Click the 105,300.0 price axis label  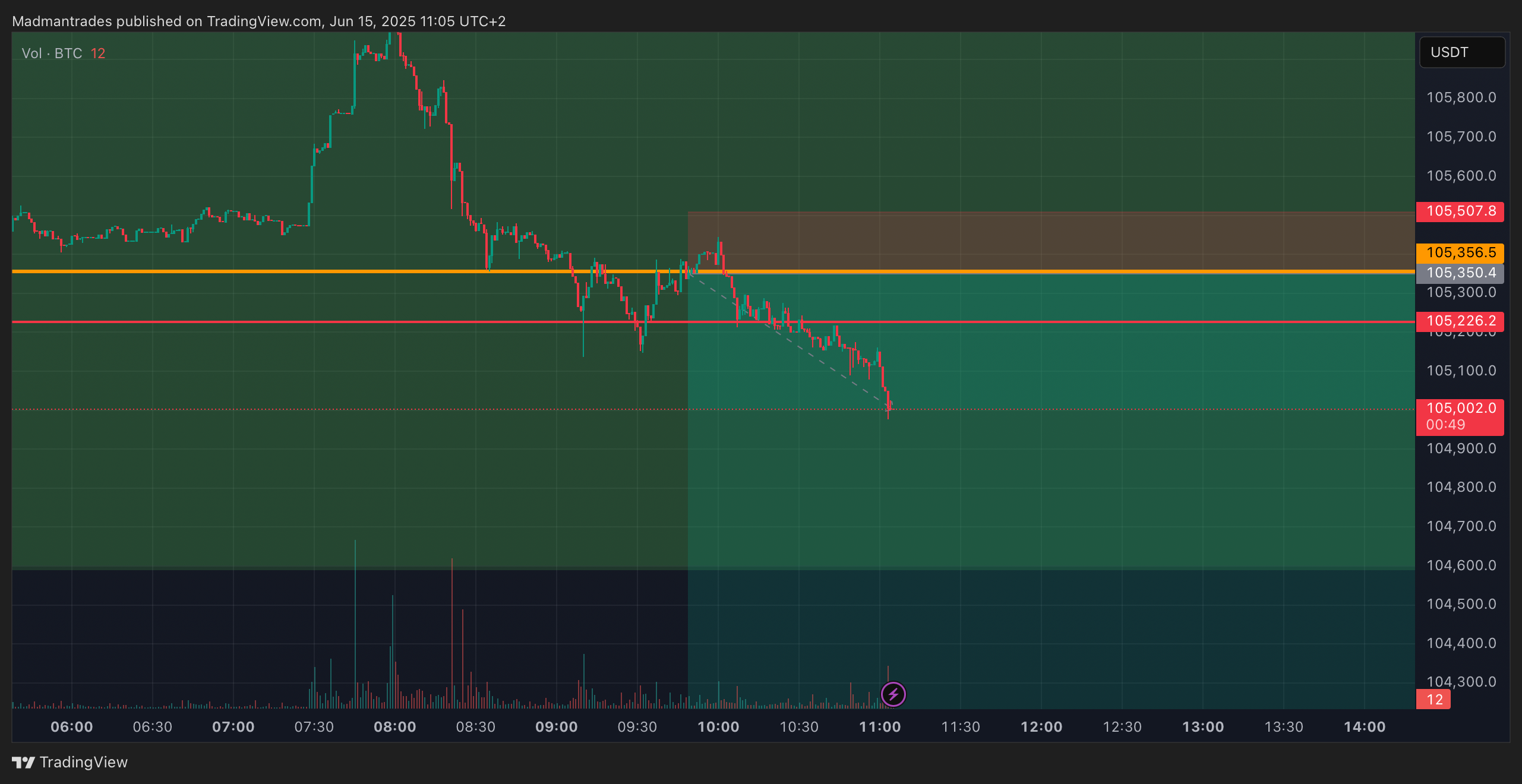pyautogui.click(x=1461, y=292)
